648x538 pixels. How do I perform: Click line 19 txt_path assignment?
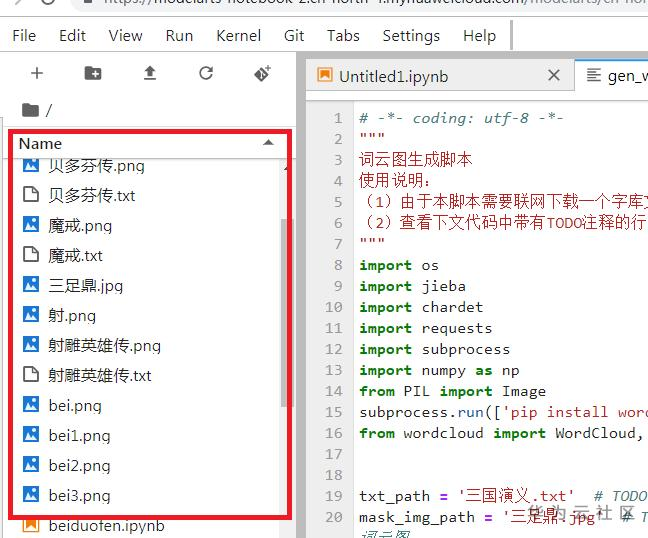[466, 496]
